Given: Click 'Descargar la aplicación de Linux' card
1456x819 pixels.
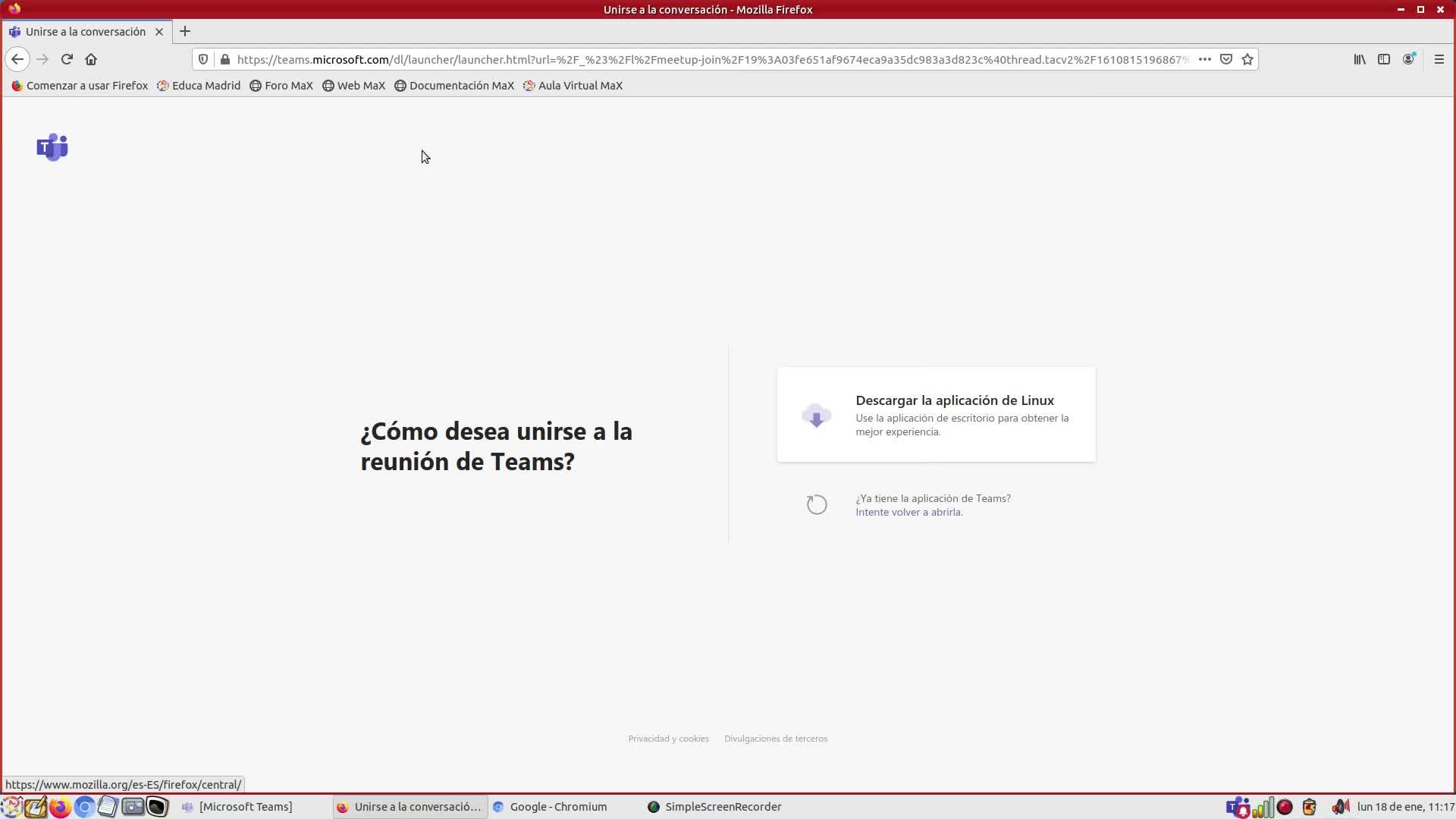Looking at the screenshot, I should tap(936, 415).
